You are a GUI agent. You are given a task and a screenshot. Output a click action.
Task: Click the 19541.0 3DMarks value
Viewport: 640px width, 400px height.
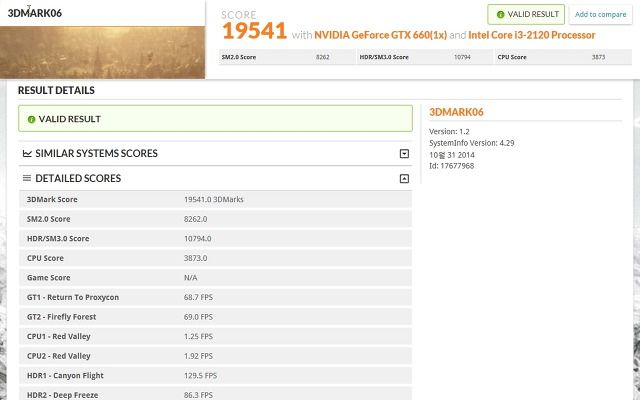pyautogui.click(x=213, y=200)
